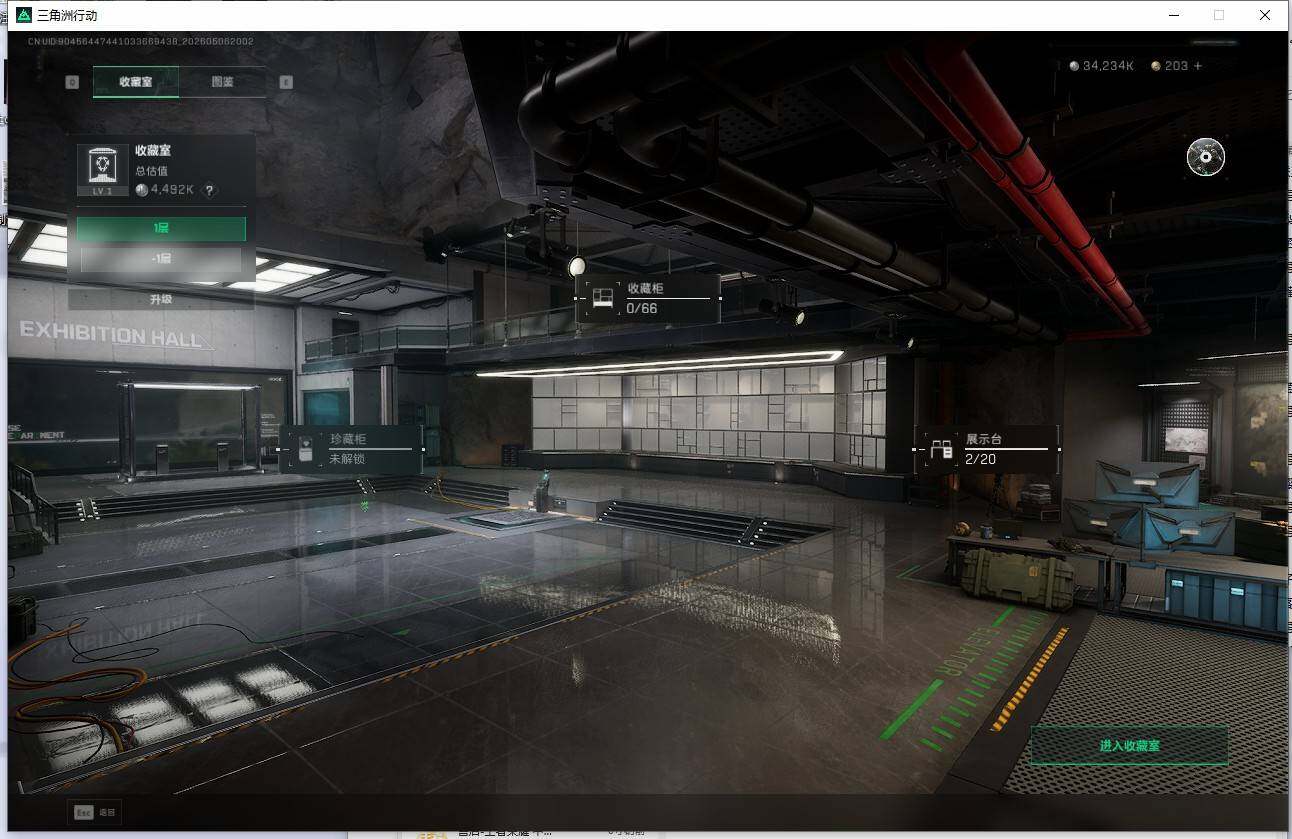Click the 珍藏柜 locked cabinet icon
Screen dimensions: 1292x839
[306, 450]
